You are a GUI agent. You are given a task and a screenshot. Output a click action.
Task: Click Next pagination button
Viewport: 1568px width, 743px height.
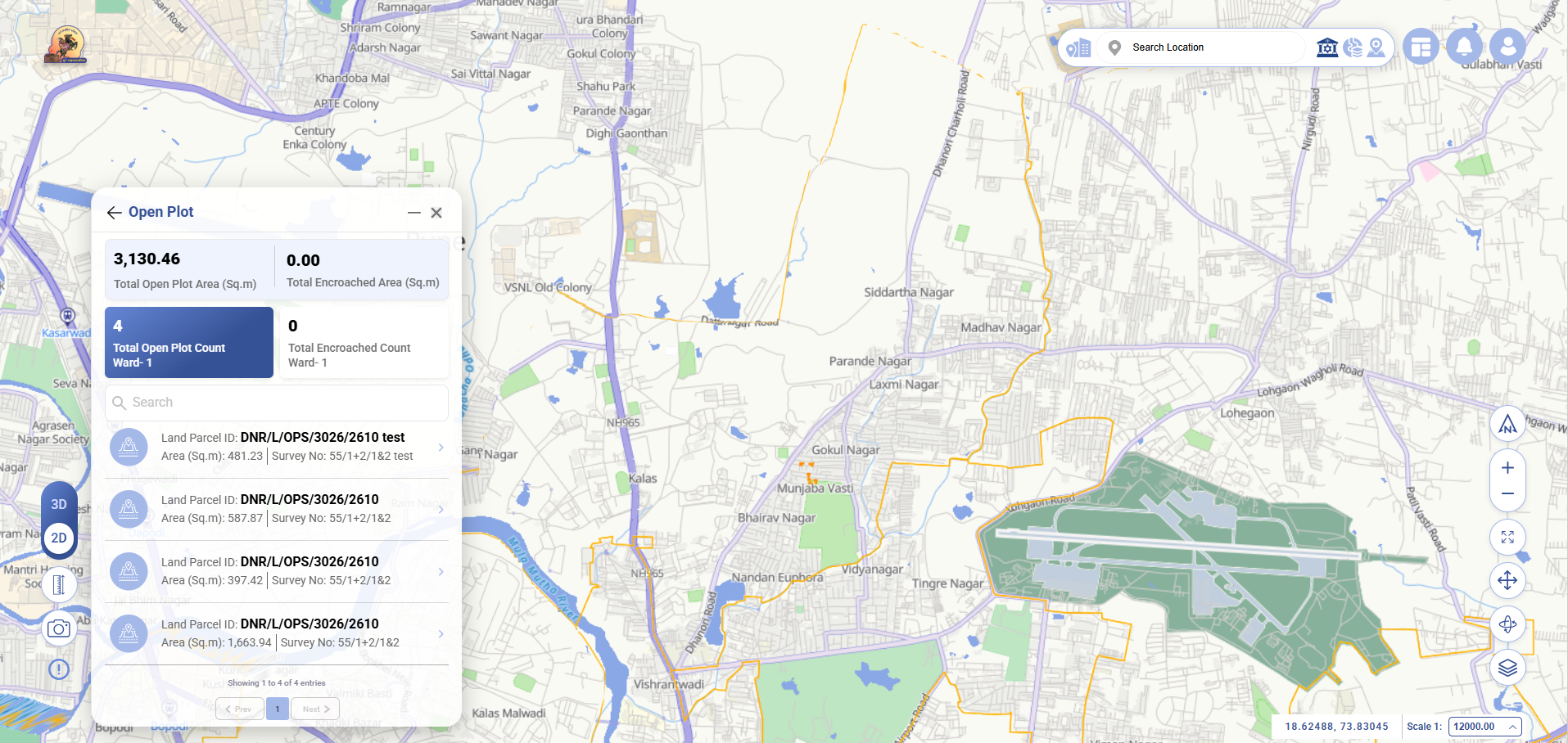(315, 709)
